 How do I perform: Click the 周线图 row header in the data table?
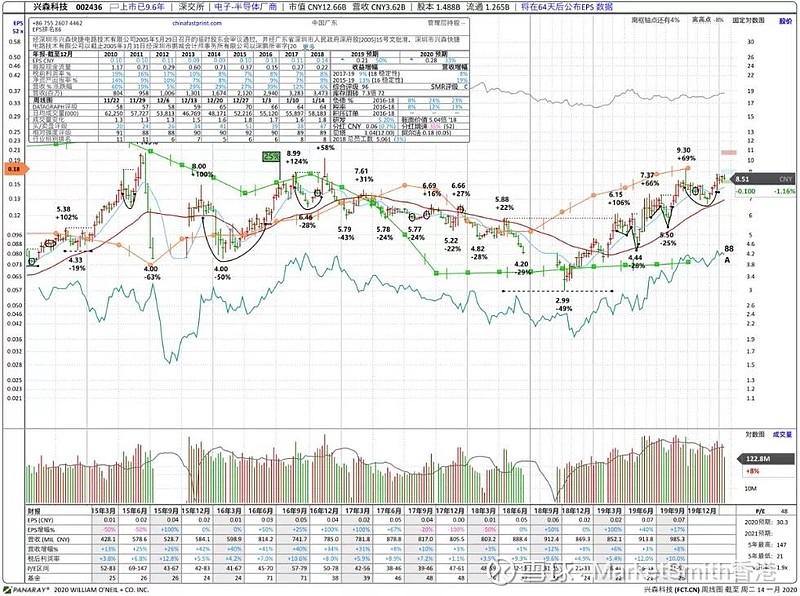pyautogui.click(x=42, y=101)
